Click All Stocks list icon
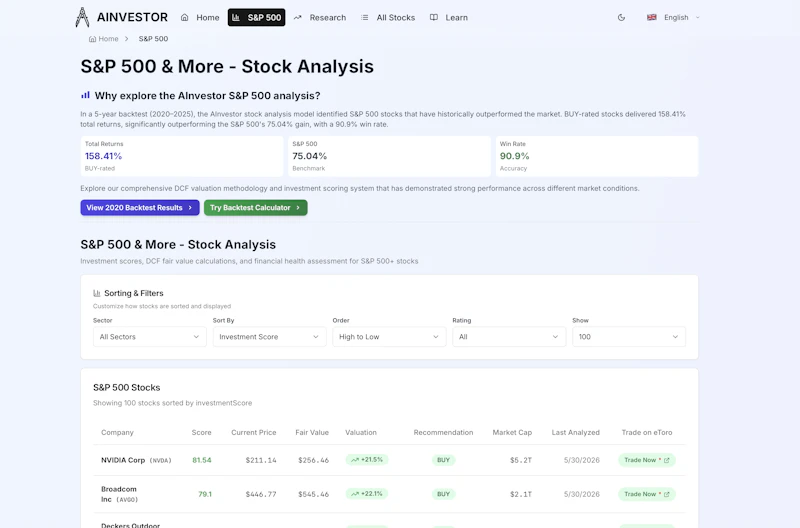 (x=364, y=17)
